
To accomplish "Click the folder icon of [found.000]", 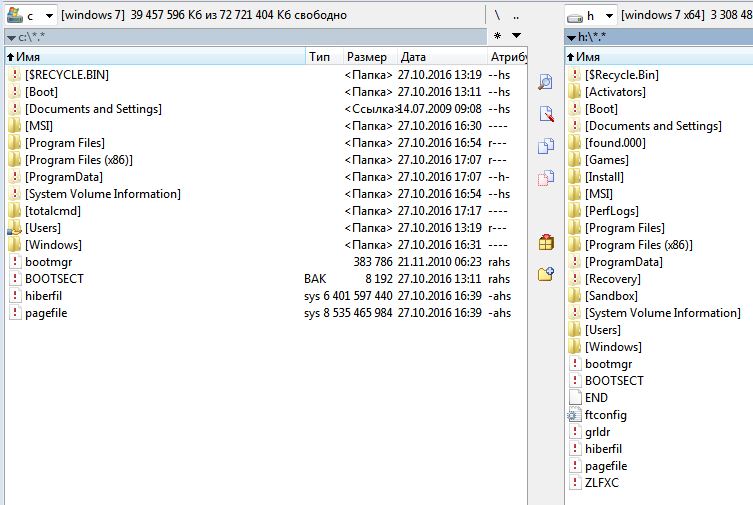I will [575, 143].
